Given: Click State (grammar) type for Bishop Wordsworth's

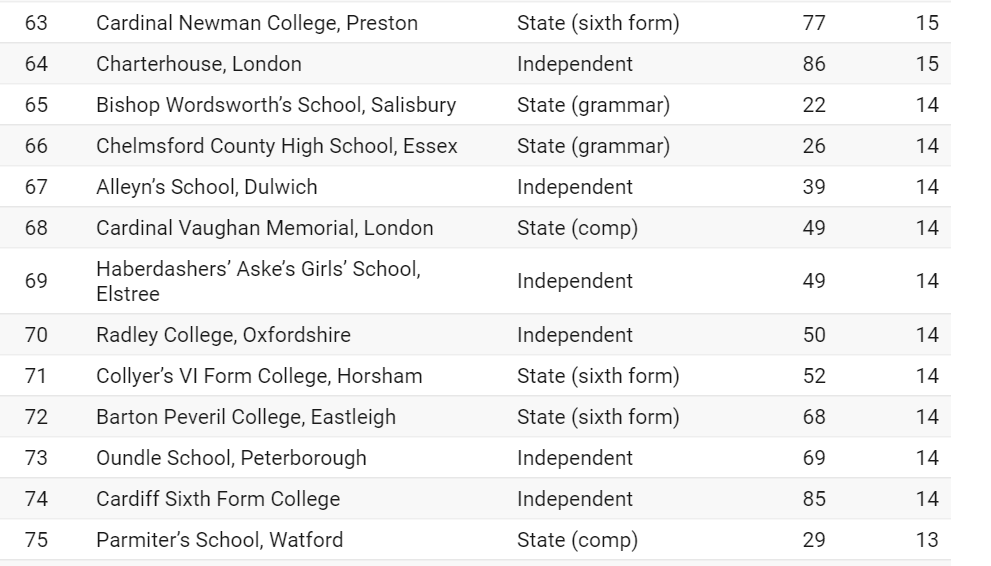Looking at the screenshot, I should 593,105.
